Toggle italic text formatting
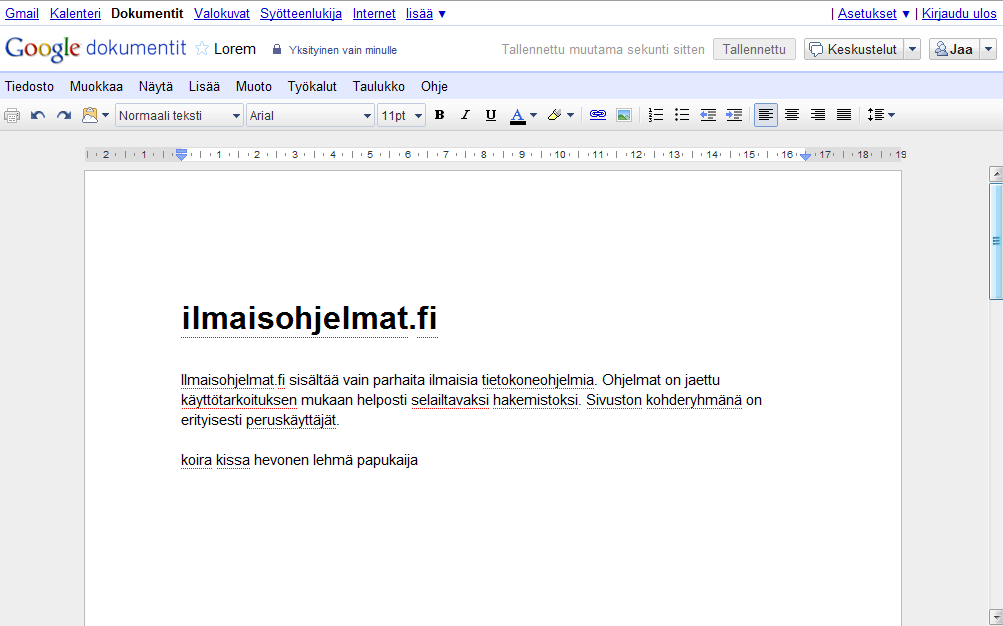 point(465,115)
